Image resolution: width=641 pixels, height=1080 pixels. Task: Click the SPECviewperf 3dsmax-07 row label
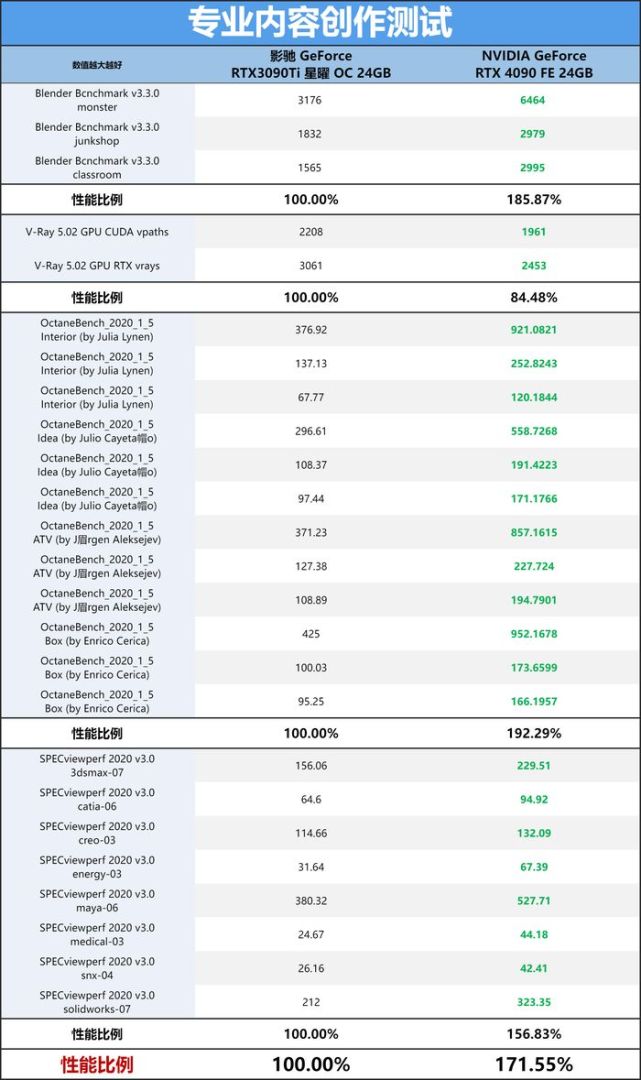[97, 766]
